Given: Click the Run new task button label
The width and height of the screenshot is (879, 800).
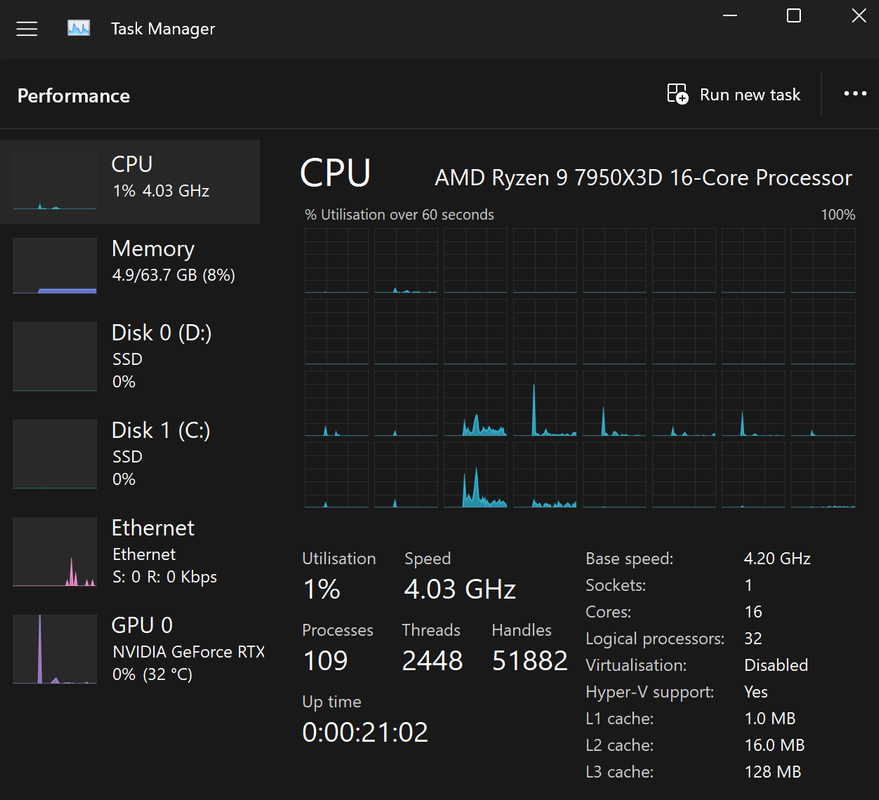Looking at the screenshot, I should pos(750,94).
